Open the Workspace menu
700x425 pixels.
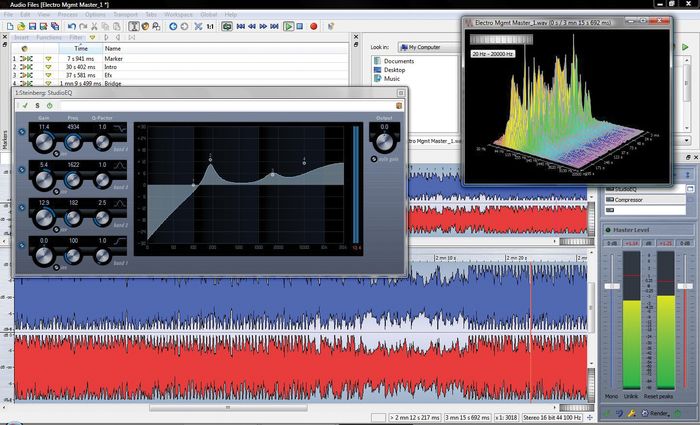[x=178, y=15]
